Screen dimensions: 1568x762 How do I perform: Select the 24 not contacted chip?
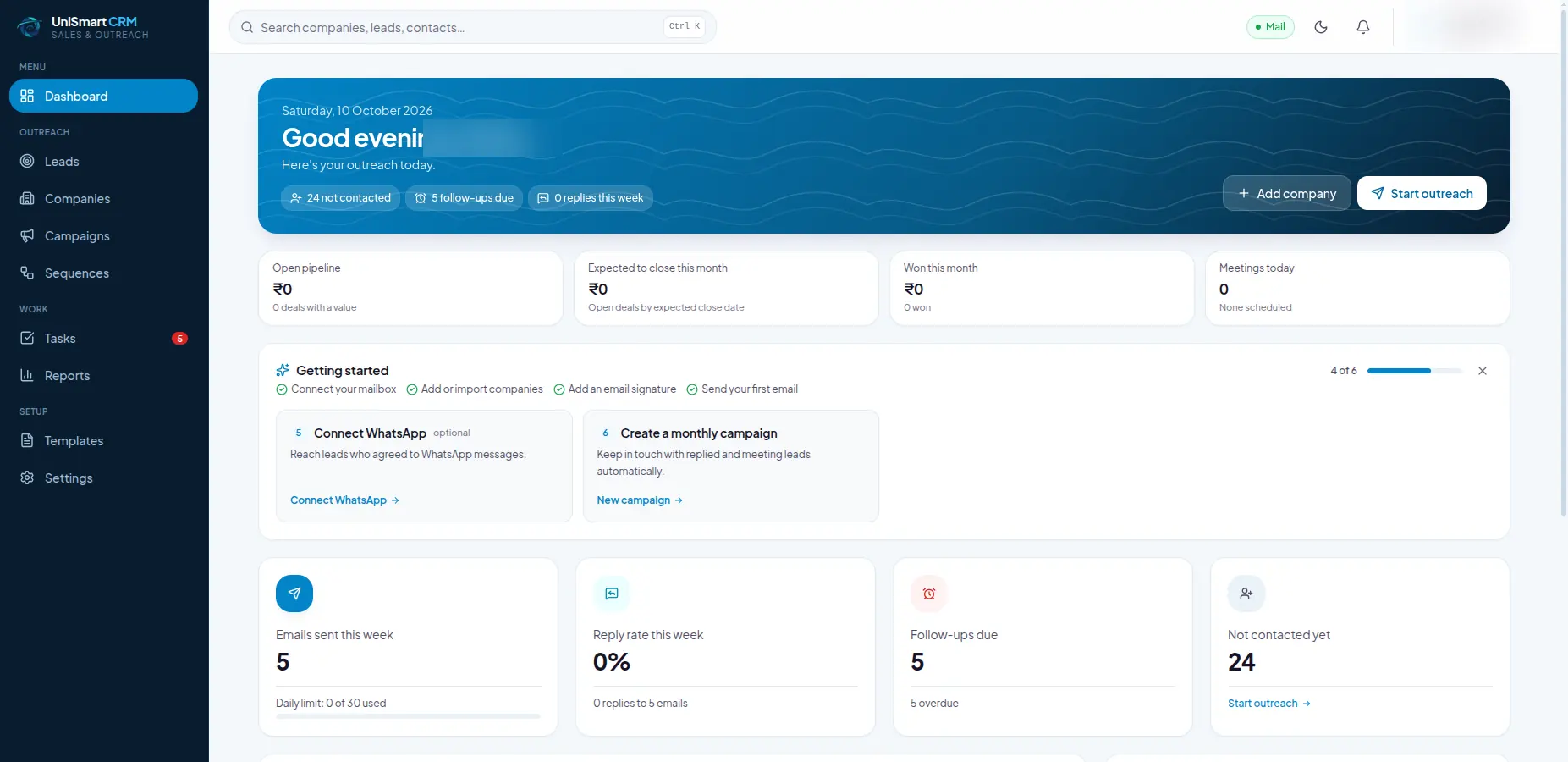tap(340, 198)
